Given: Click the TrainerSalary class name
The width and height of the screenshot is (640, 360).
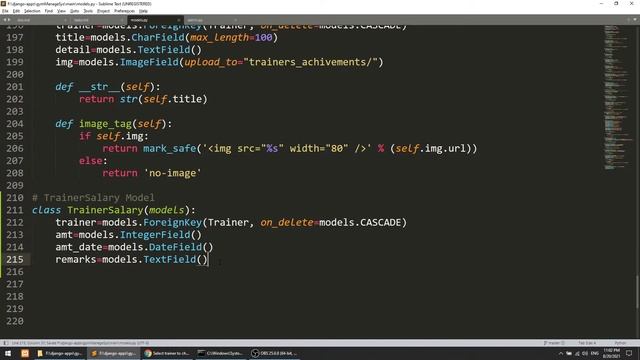Looking at the screenshot, I should [x=105, y=210].
